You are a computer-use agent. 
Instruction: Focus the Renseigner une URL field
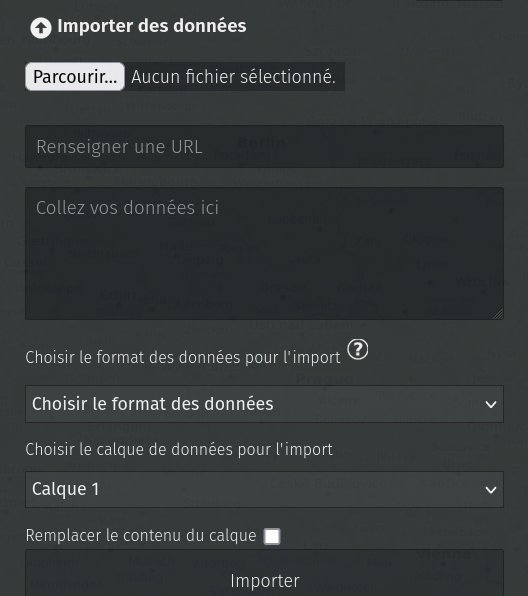coord(265,146)
